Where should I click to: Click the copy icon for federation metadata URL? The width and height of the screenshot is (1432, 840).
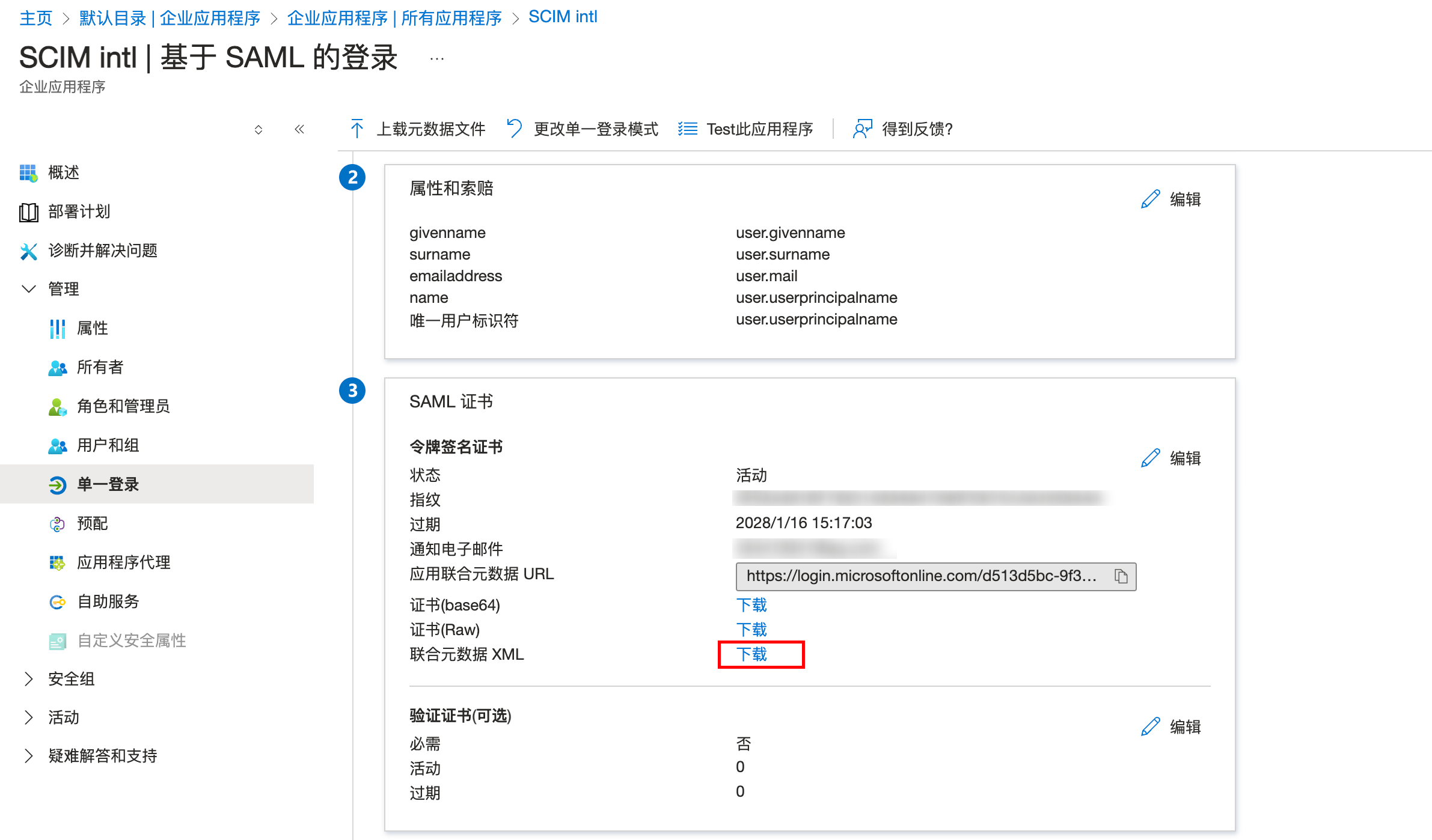[1121, 576]
